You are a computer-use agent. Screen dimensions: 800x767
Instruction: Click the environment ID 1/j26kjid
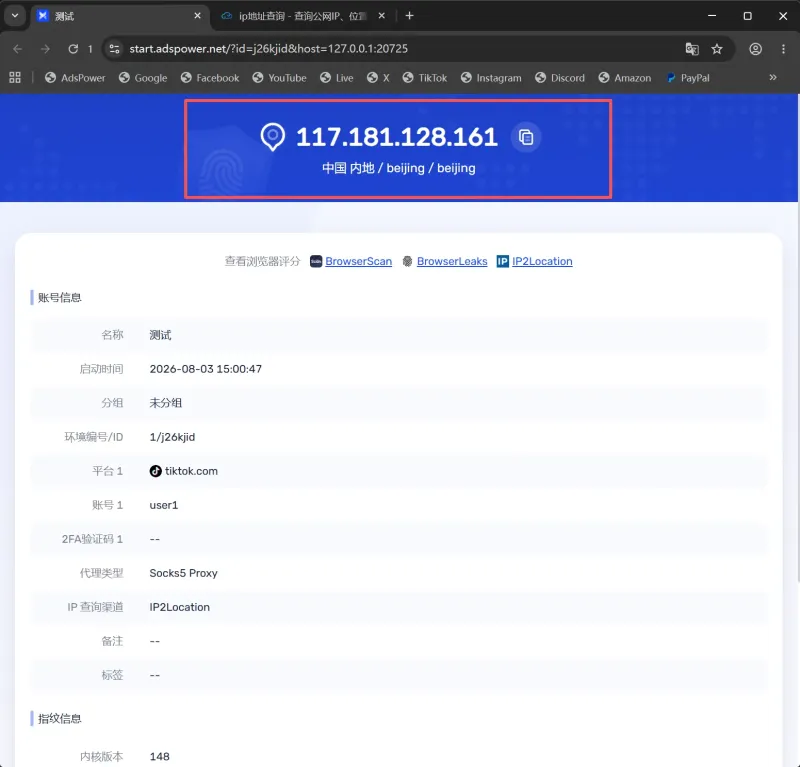(172, 437)
